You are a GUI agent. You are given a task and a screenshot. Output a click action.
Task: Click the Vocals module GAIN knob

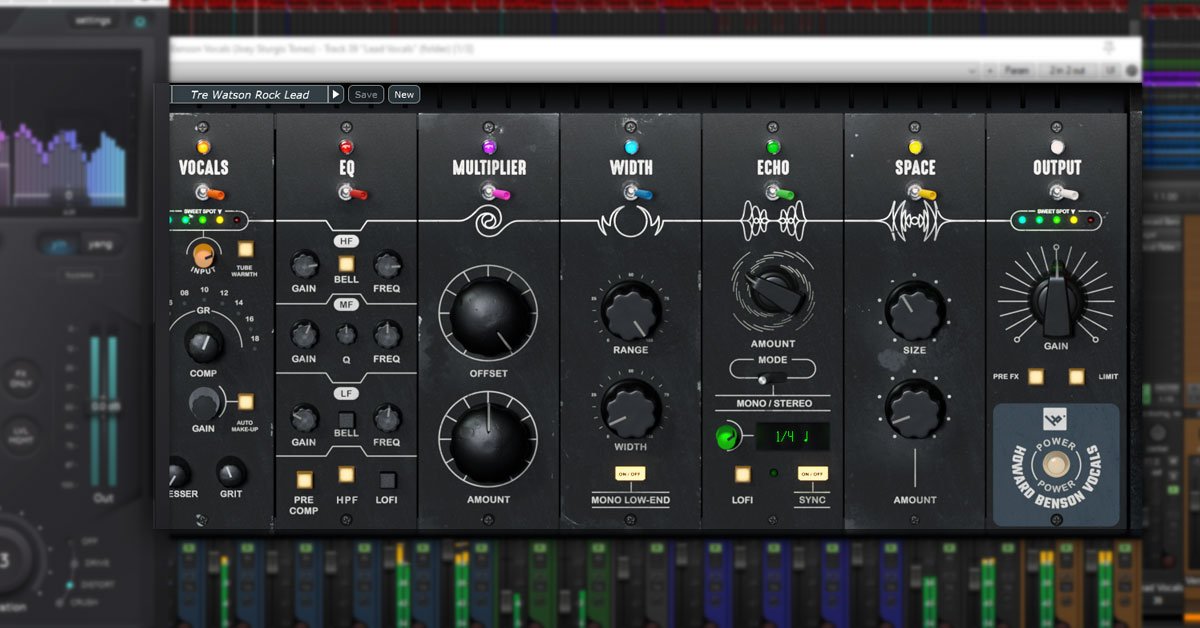point(204,404)
